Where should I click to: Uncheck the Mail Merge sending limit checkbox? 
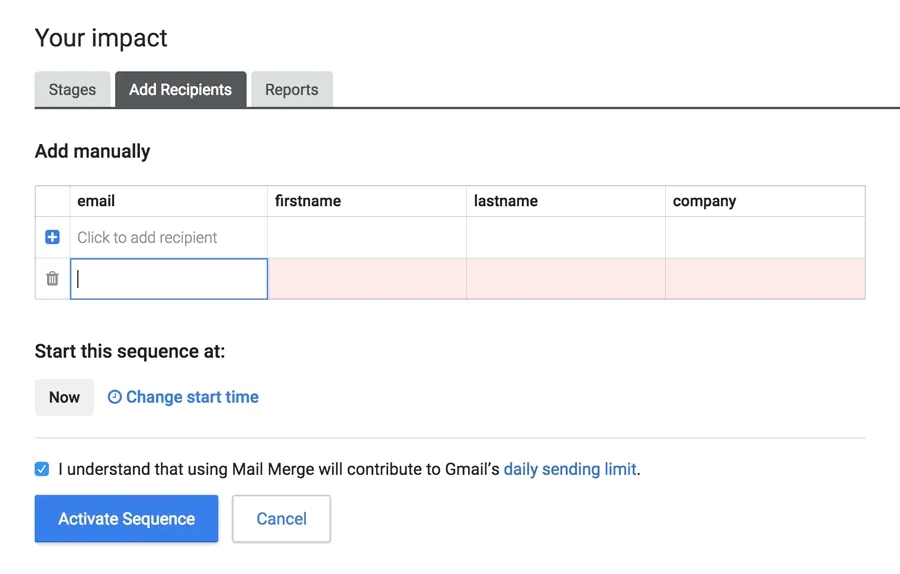(42, 469)
